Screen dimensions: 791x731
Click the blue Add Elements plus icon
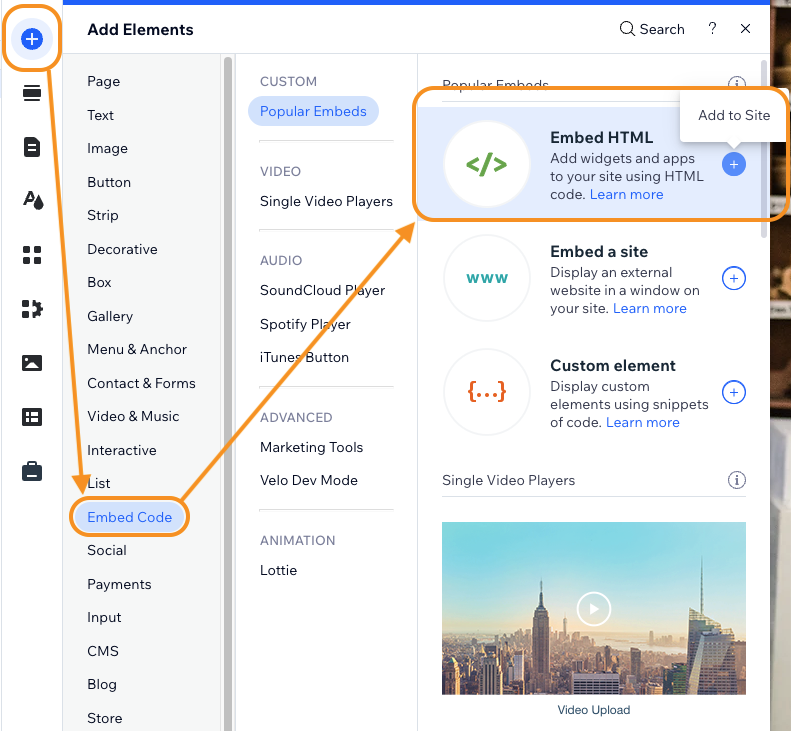(32, 39)
